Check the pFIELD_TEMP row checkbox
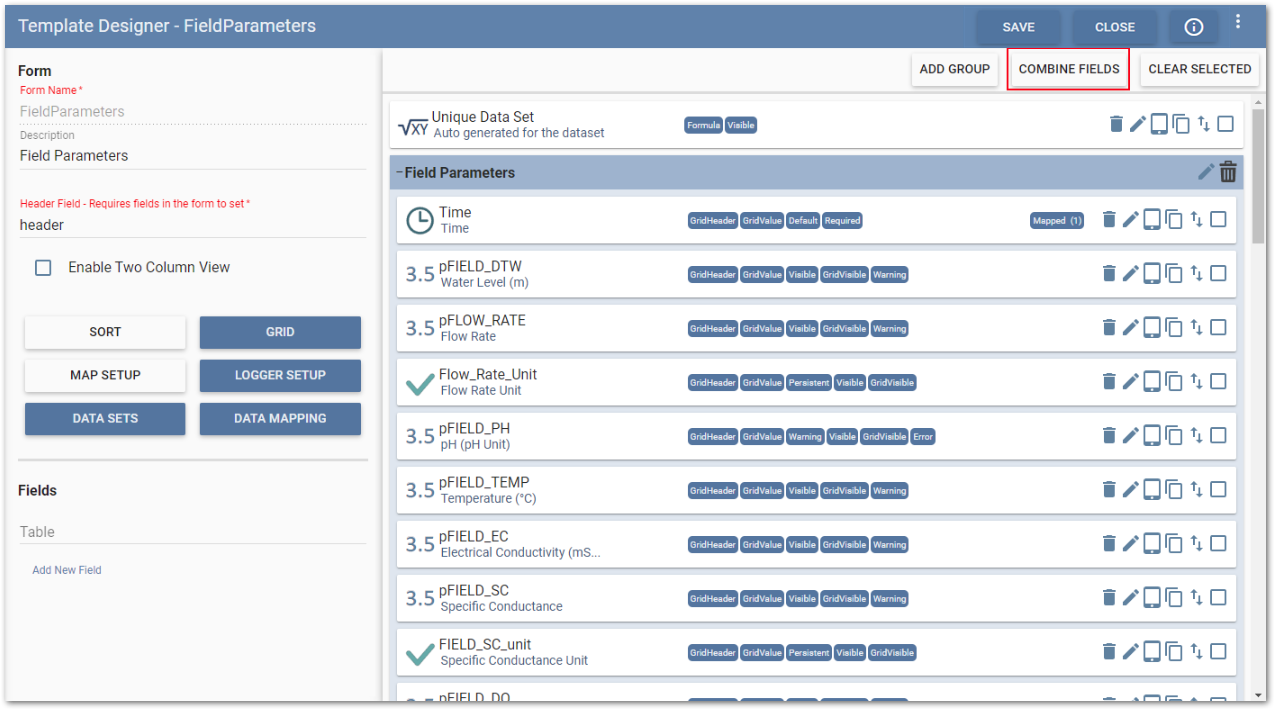The image size is (1275, 710). 1218,489
